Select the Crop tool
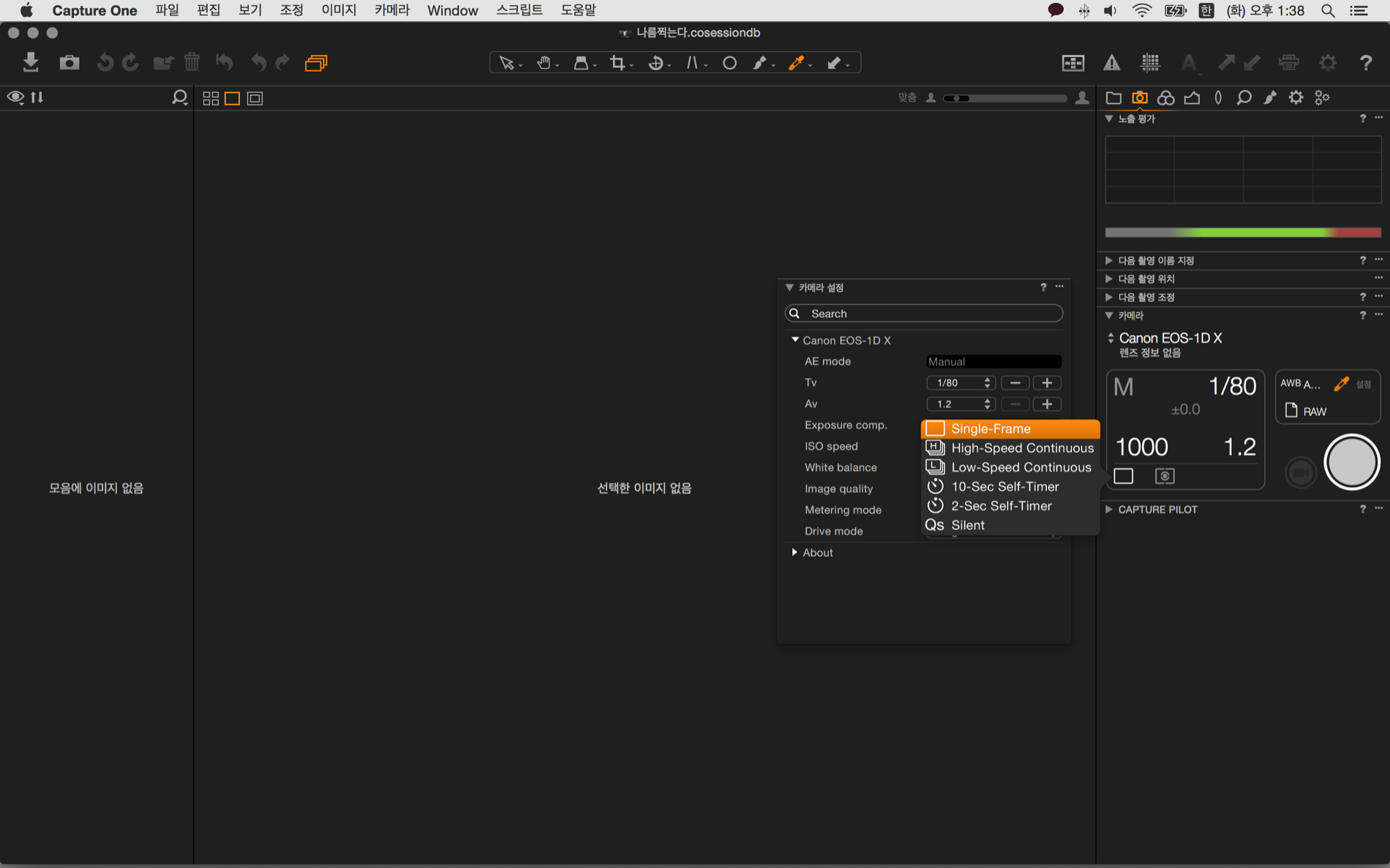 [618, 63]
